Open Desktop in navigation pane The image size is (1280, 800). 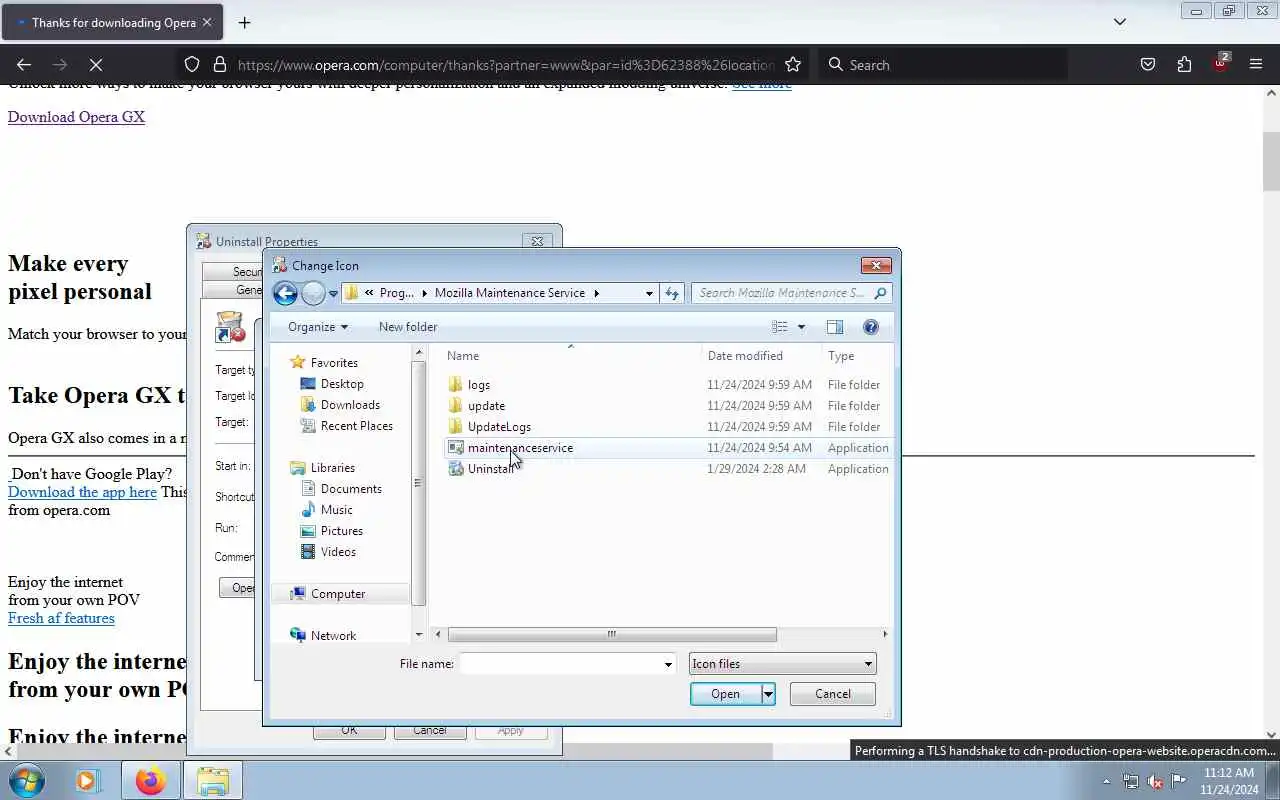click(x=342, y=384)
